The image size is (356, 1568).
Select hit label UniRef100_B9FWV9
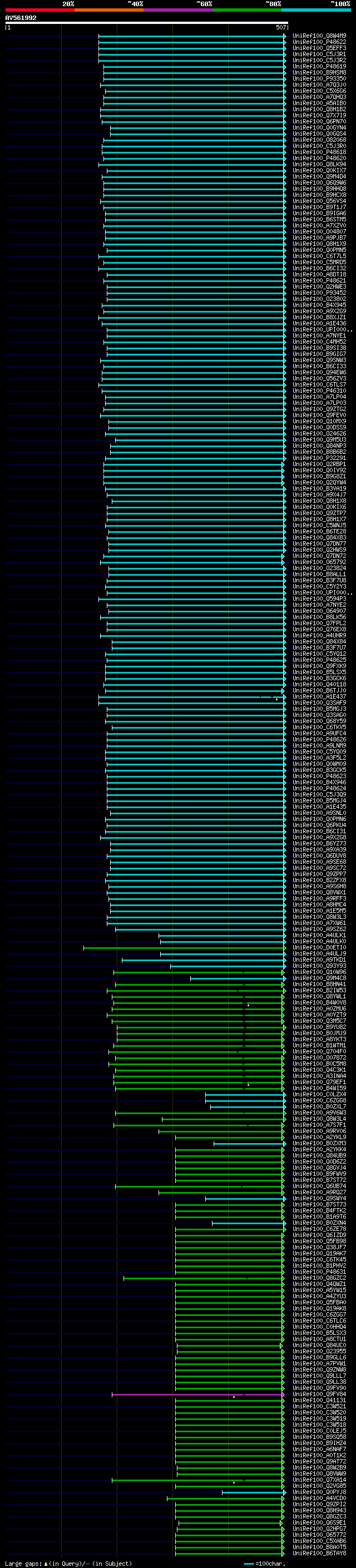pos(319,1174)
